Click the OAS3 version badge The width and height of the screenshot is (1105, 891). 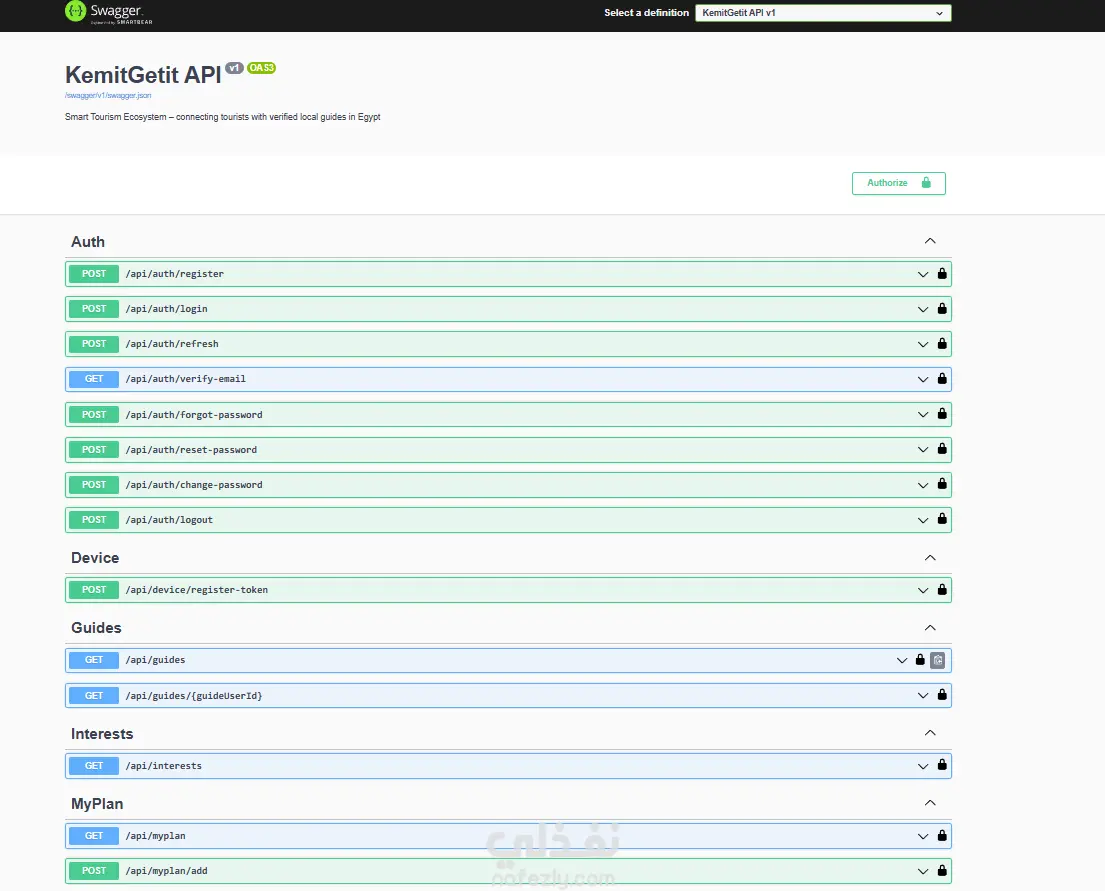pos(261,68)
